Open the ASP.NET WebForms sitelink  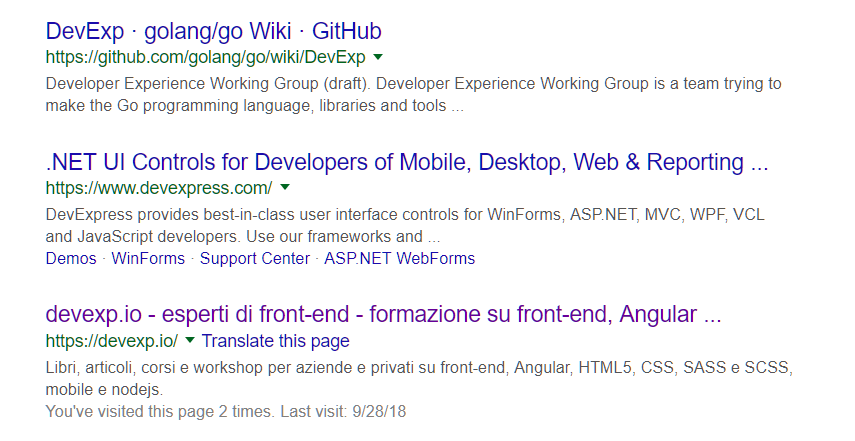[400, 258]
